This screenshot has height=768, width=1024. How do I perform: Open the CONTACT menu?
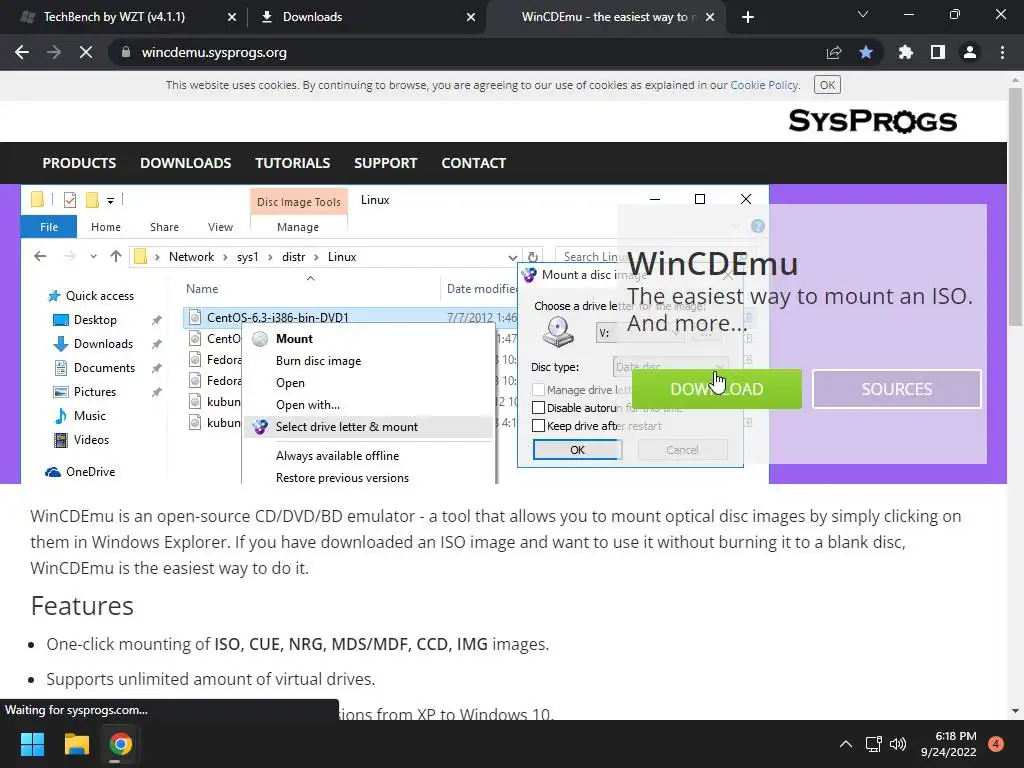[473, 163]
